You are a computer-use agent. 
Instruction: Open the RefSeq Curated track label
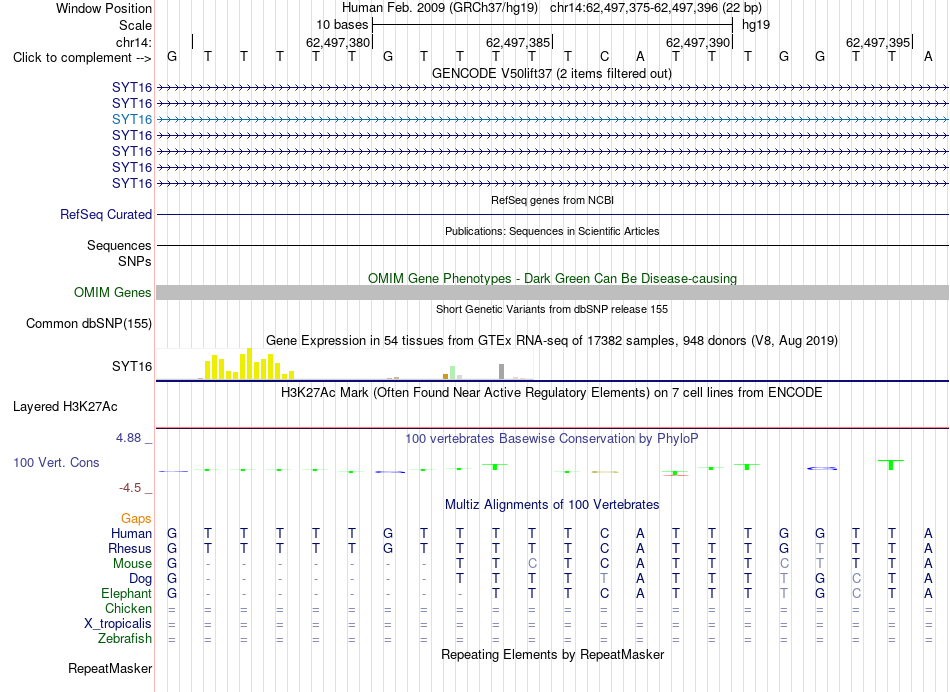pos(106,215)
